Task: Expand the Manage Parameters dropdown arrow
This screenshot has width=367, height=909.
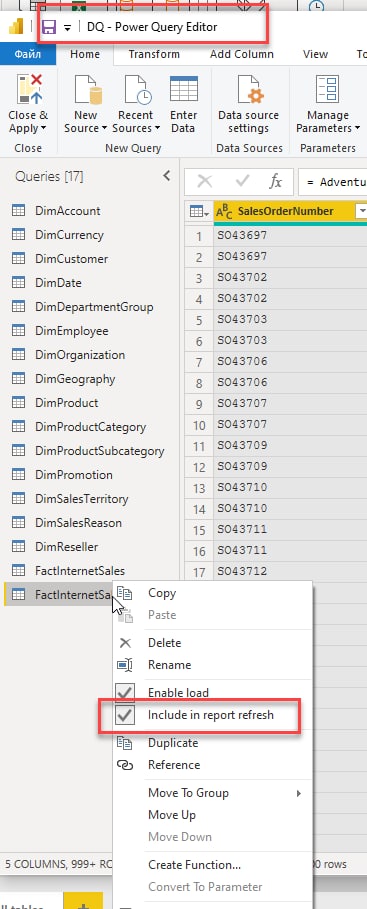Action: tap(357, 129)
